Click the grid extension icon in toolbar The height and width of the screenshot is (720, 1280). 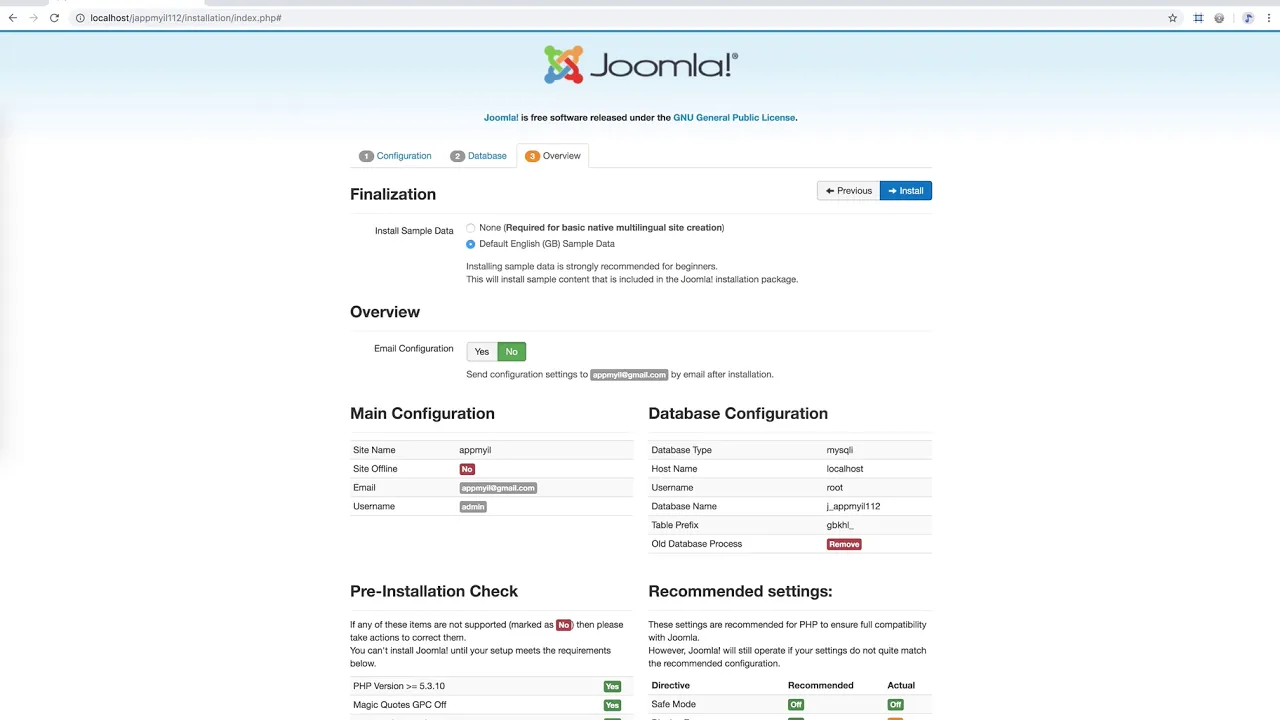[x=1198, y=18]
